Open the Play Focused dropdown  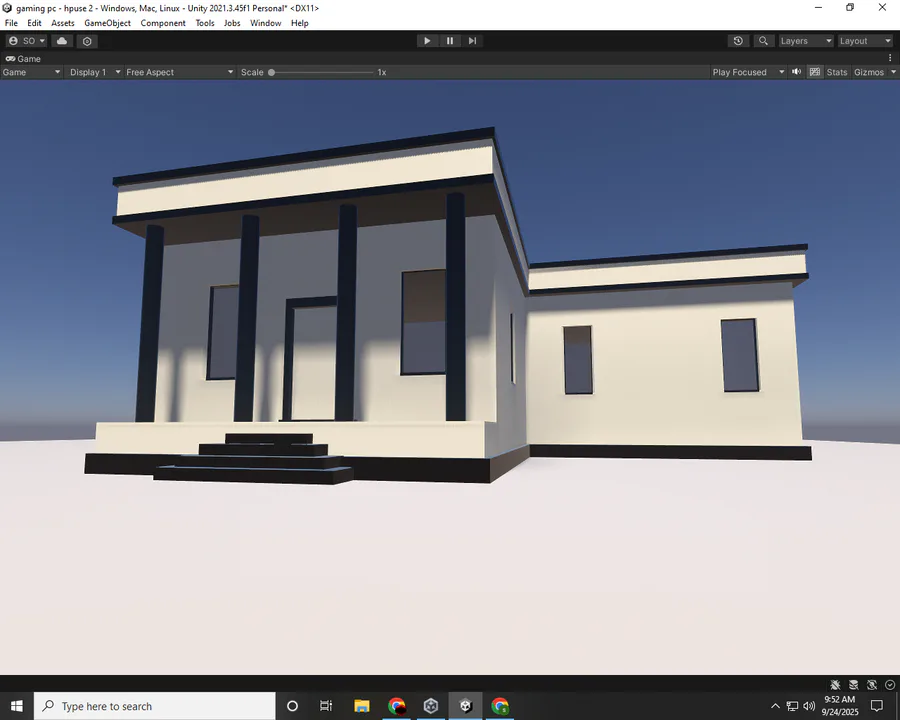tap(747, 72)
